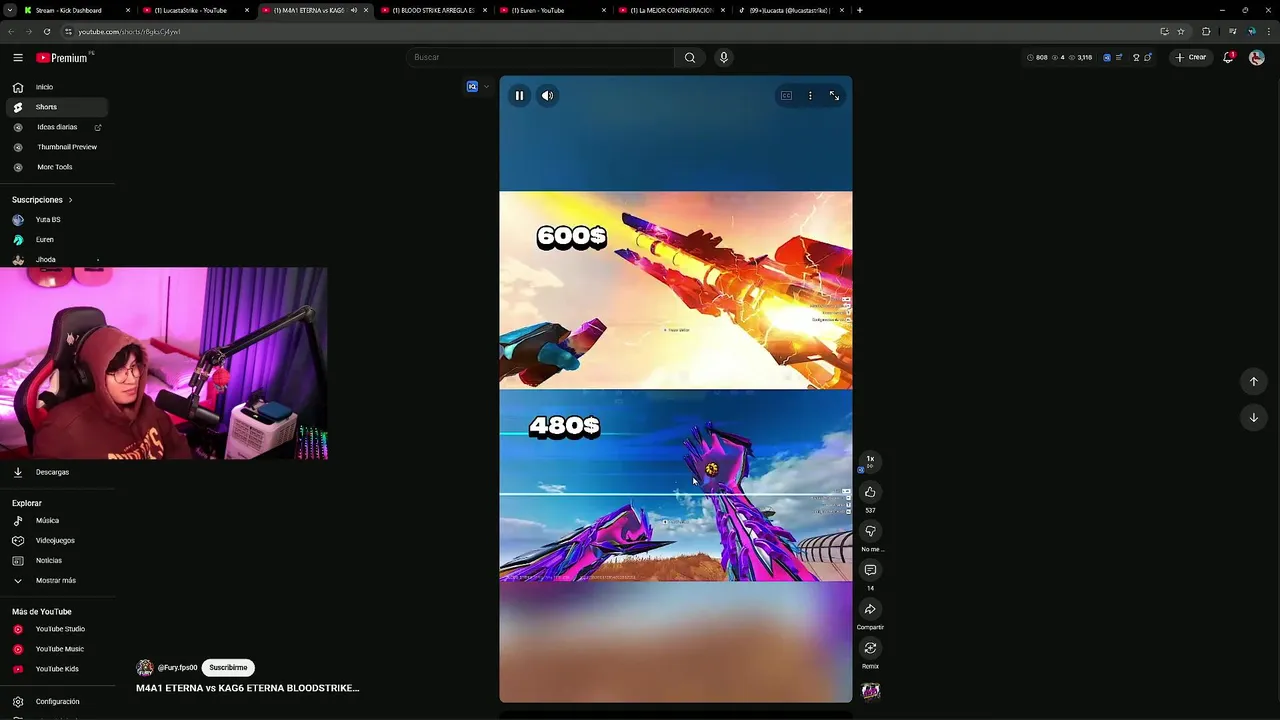Bookmark this page with star icon

1181,32
